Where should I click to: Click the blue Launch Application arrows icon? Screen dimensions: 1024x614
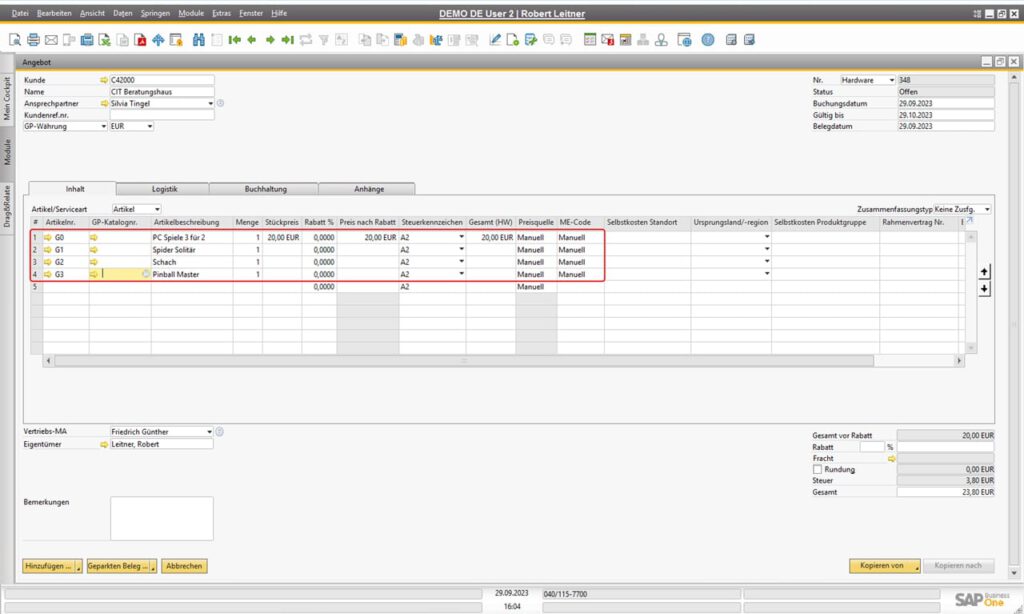coord(158,40)
